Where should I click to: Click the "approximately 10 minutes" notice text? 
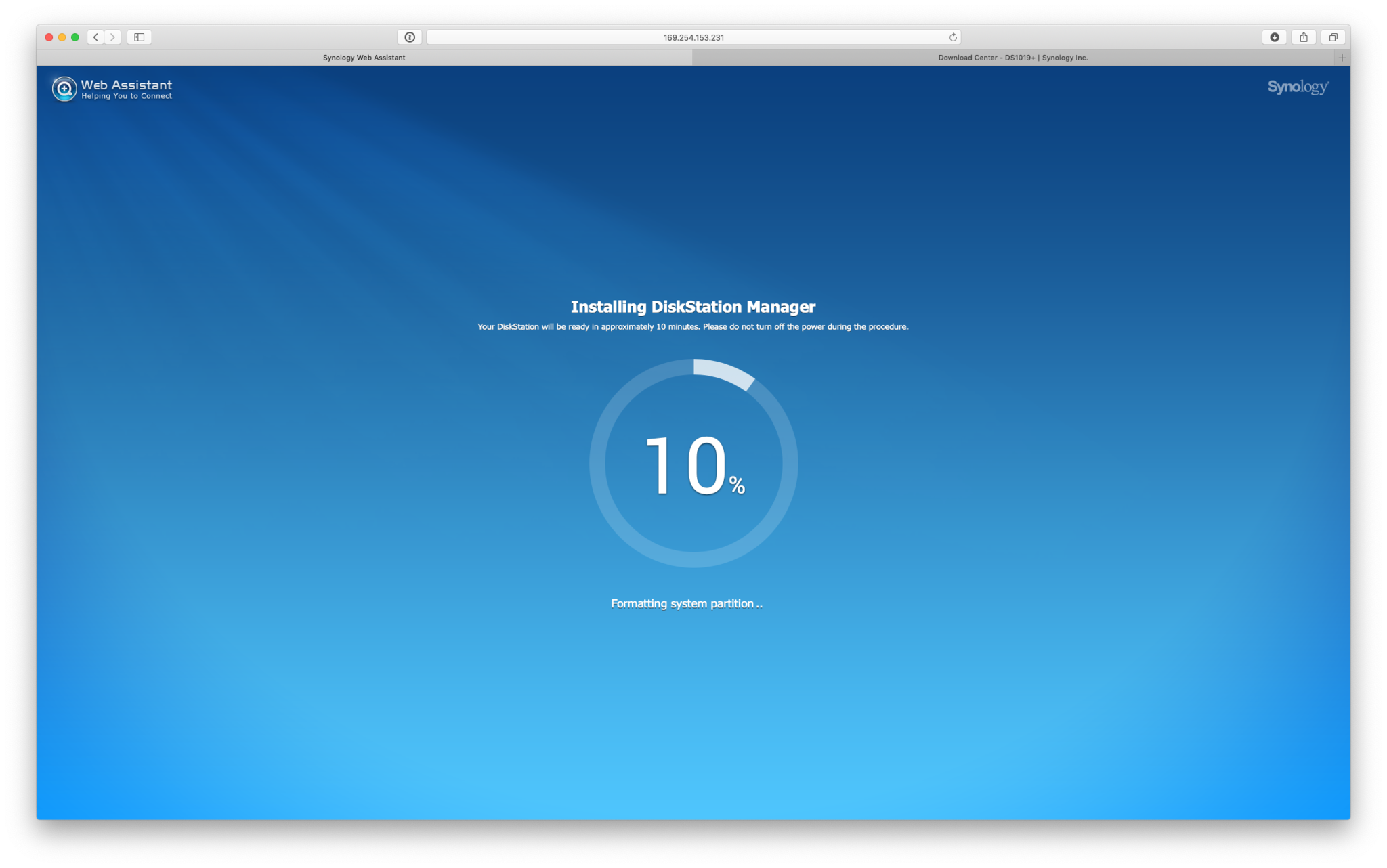click(693, 326)
